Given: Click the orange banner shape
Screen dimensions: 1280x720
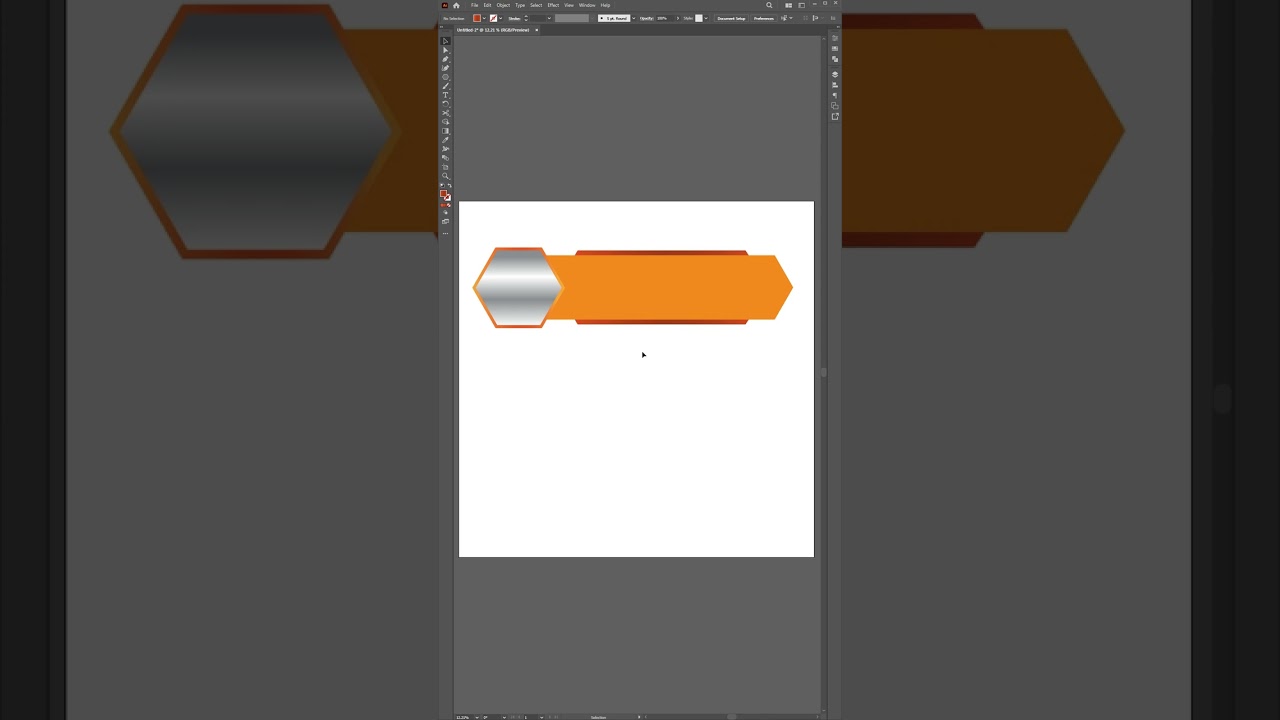Looking at the screenshot, I should (670, 288).
